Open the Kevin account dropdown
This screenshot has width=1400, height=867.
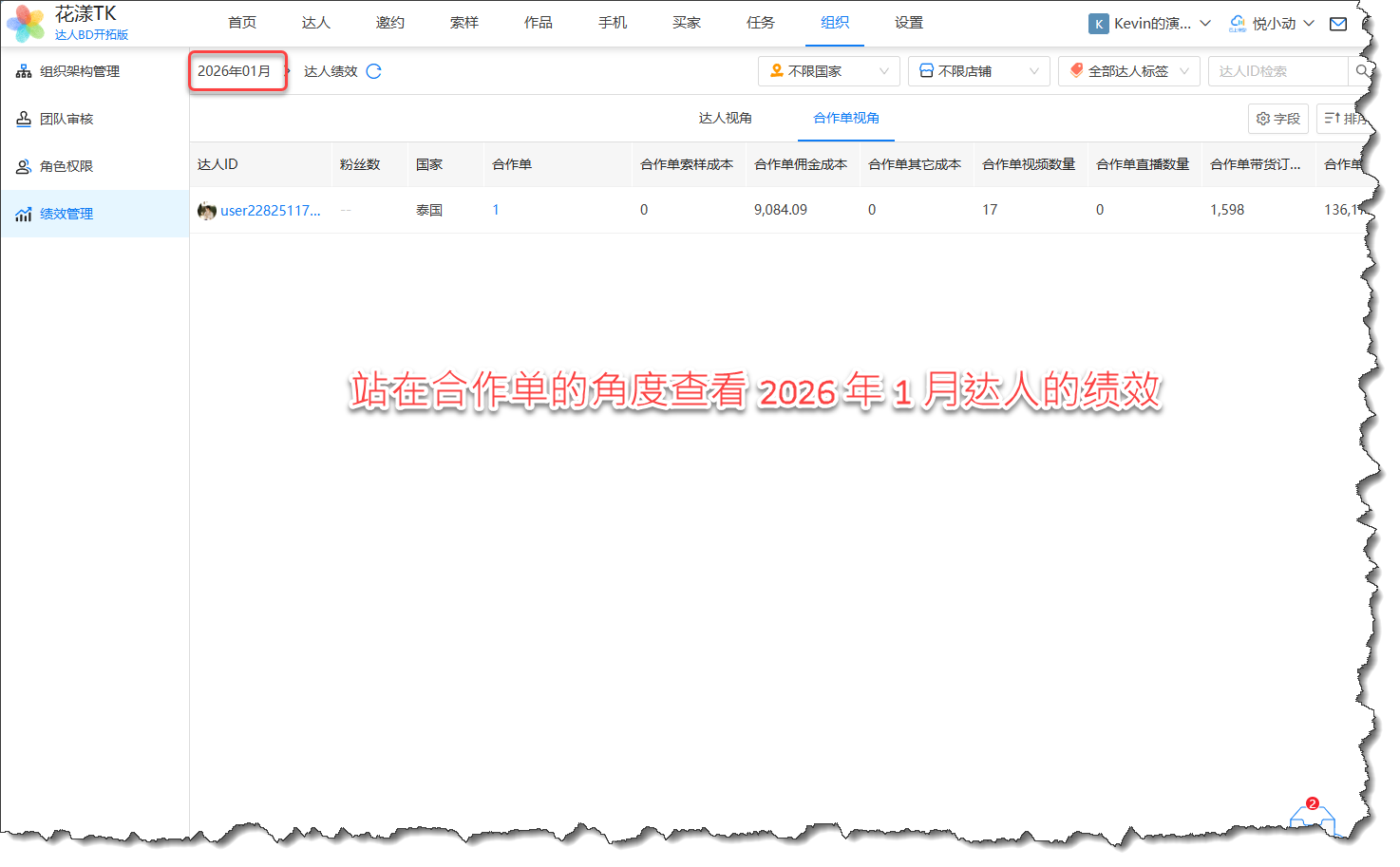1150,24
